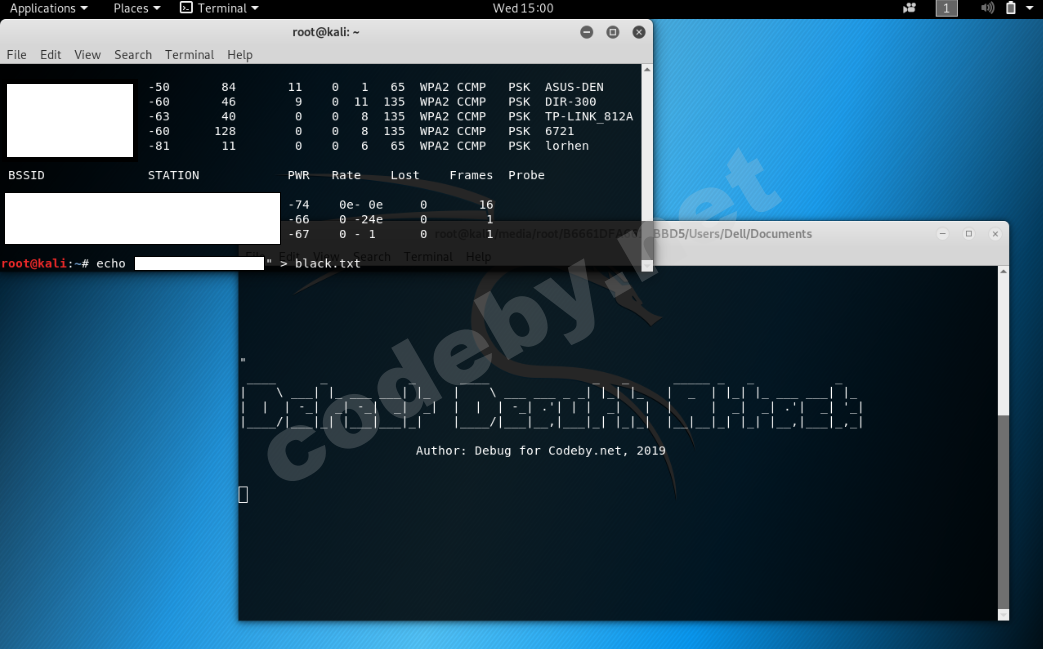Click the battery status icon
Screen dimensions: 1043x649
pos(1010,8)
